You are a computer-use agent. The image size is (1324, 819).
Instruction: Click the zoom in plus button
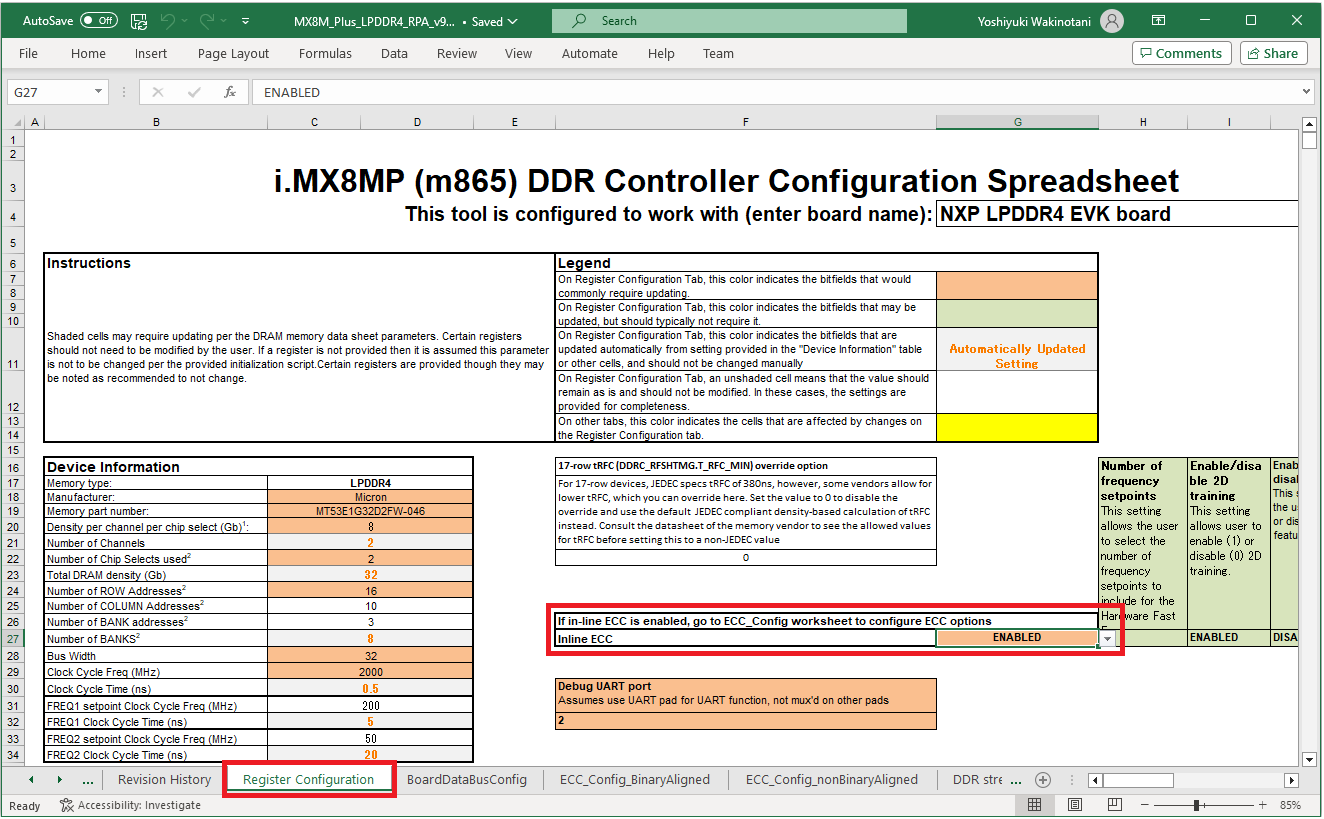pos(1264,805)
